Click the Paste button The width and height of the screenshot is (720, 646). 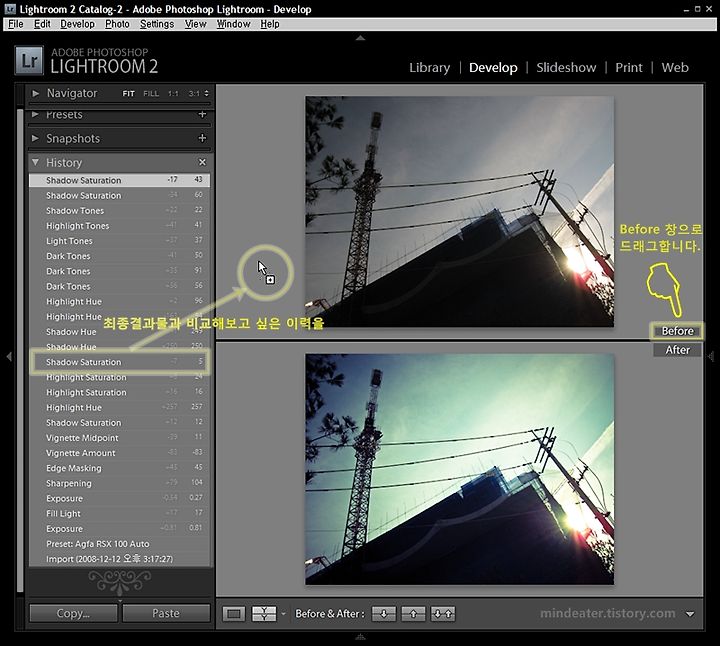click(166, 613)
